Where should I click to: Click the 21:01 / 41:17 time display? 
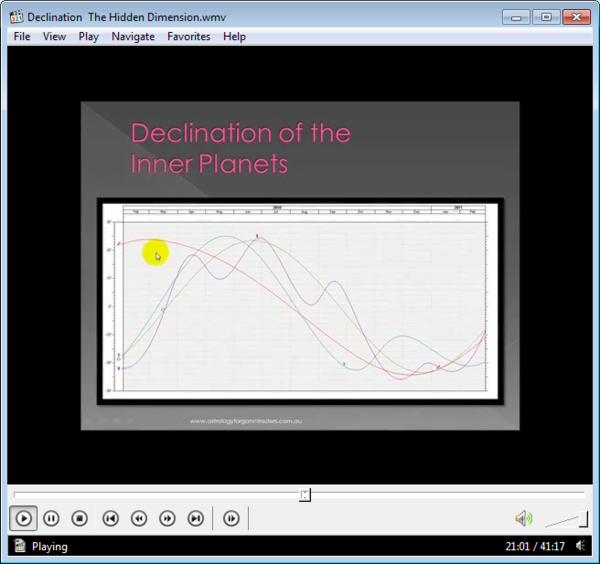point(536,547)
